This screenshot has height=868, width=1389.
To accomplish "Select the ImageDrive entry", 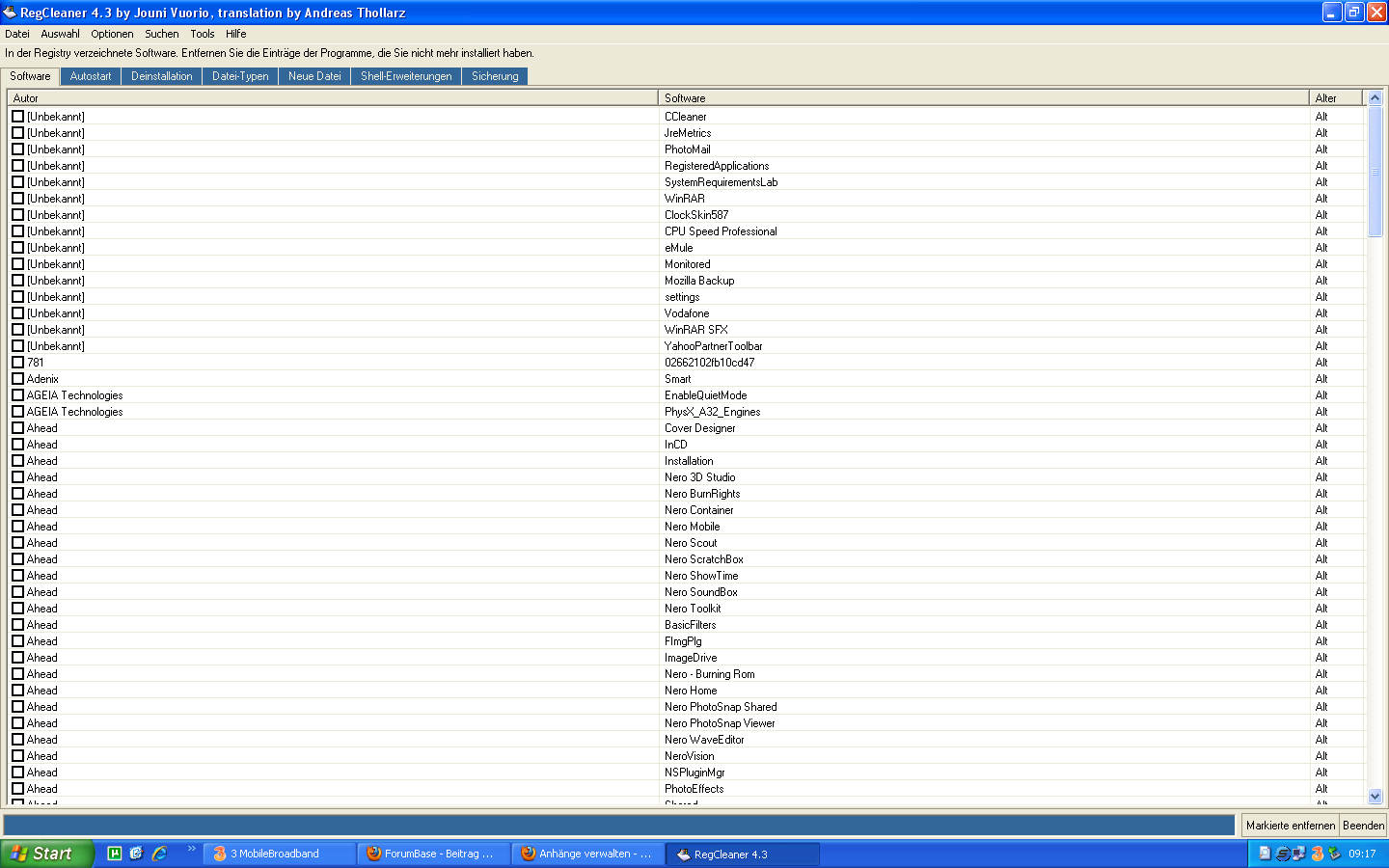I will (691, 658).
